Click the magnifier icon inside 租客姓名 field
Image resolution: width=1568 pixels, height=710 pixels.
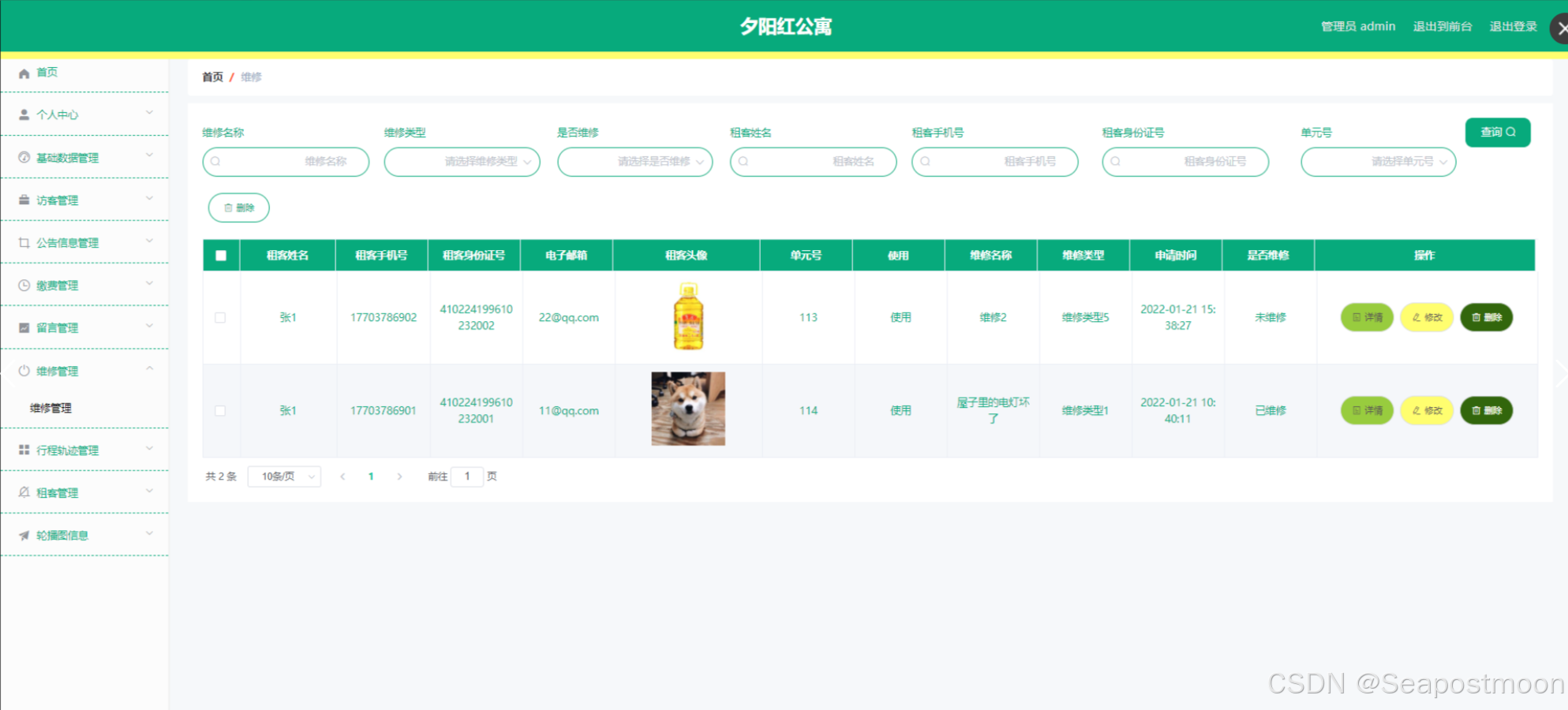[743, 162]
